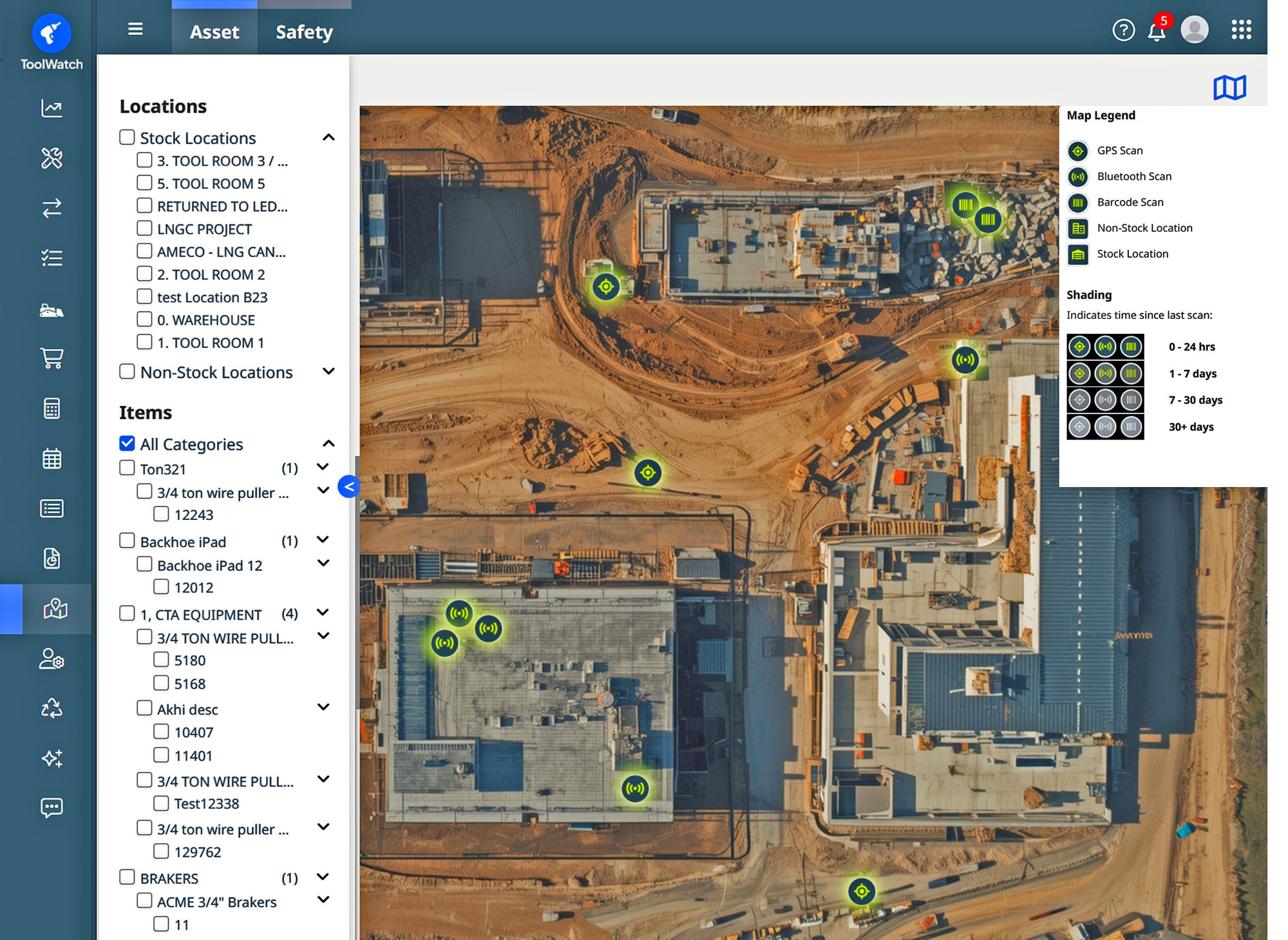Open the tools wrench sidebar icon
1288x940 pixels.
coord(52,158)
